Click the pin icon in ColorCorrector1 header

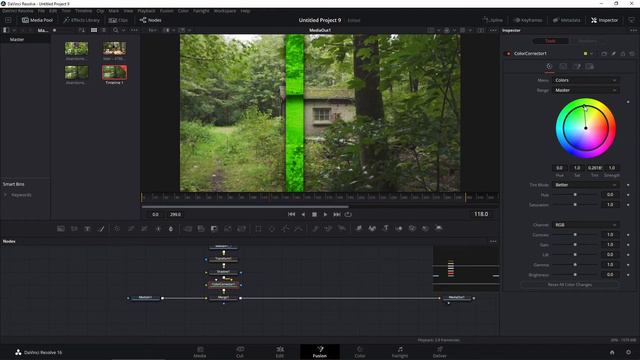613,53
